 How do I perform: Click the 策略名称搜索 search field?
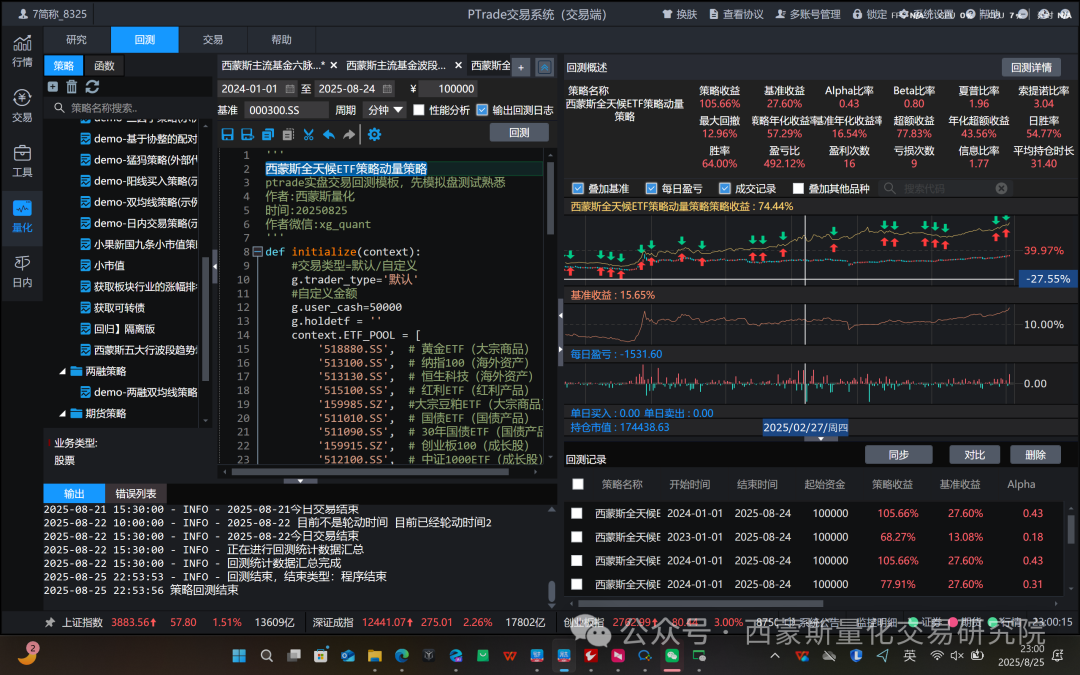131,107
